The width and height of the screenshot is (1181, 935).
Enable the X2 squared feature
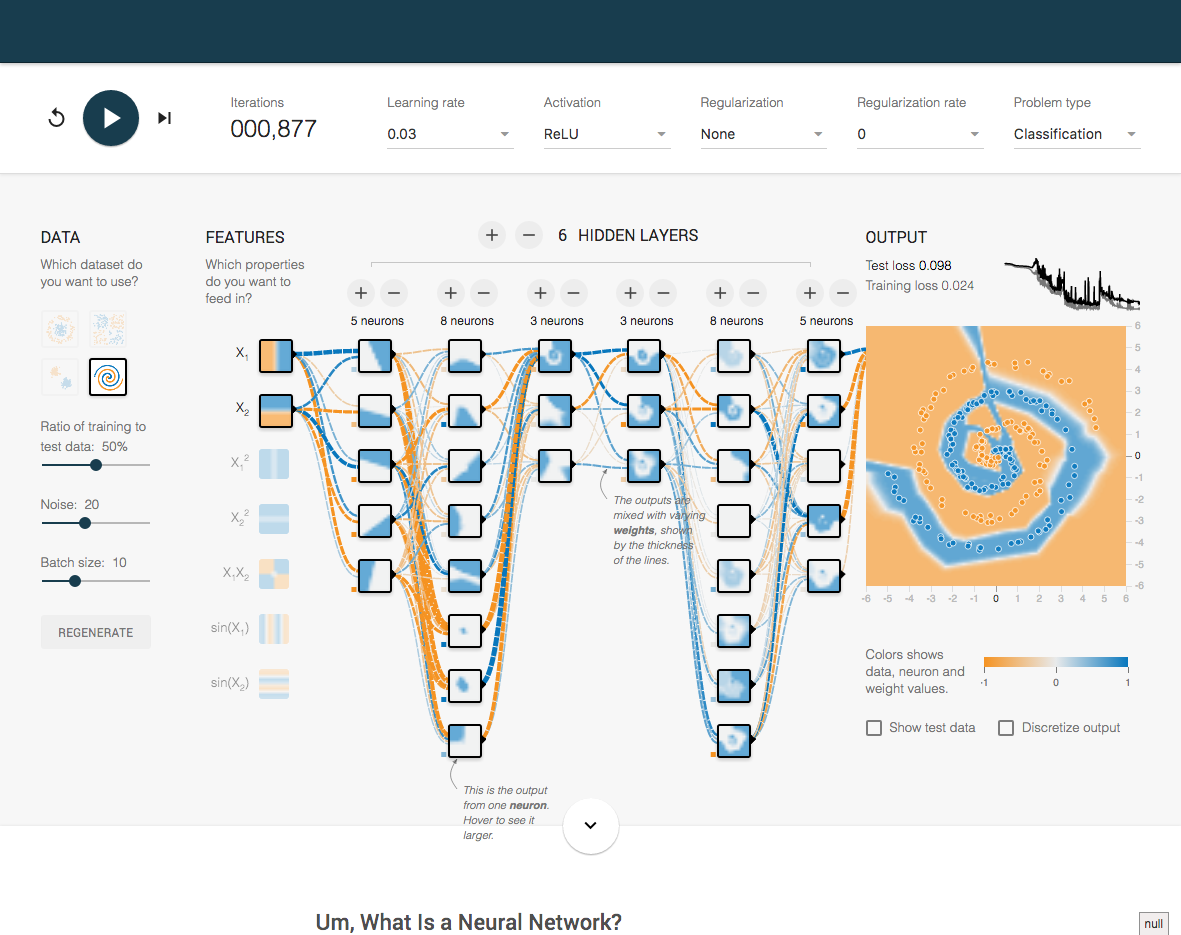coord(274,519)
